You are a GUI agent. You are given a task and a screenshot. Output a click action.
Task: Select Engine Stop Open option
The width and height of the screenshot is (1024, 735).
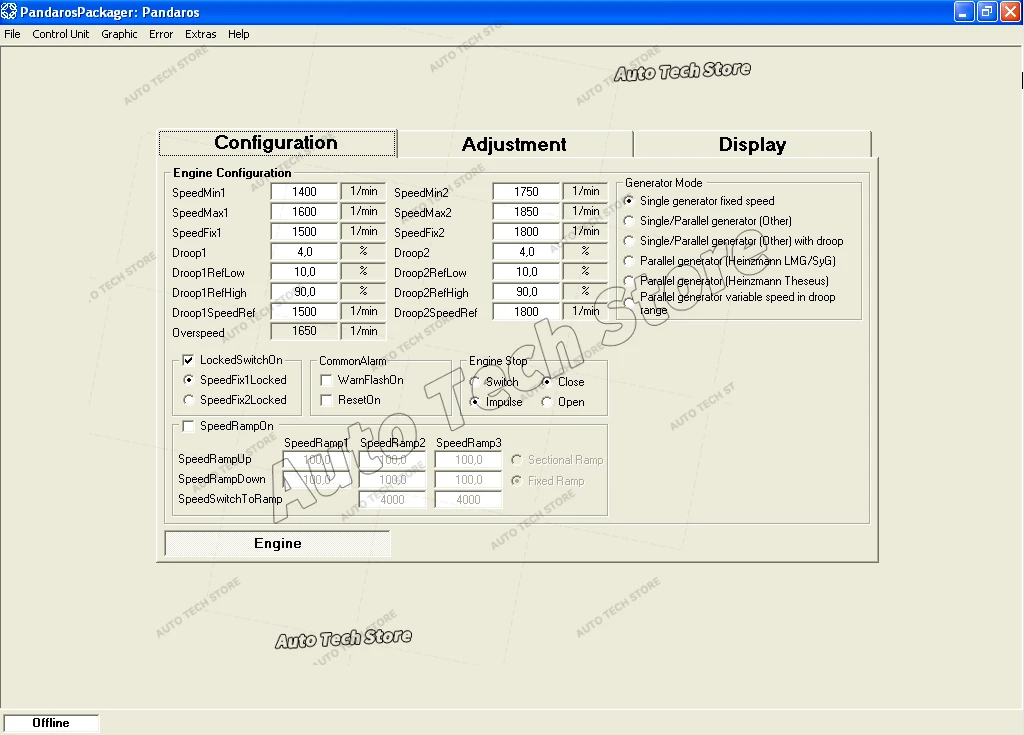(547, 402)
